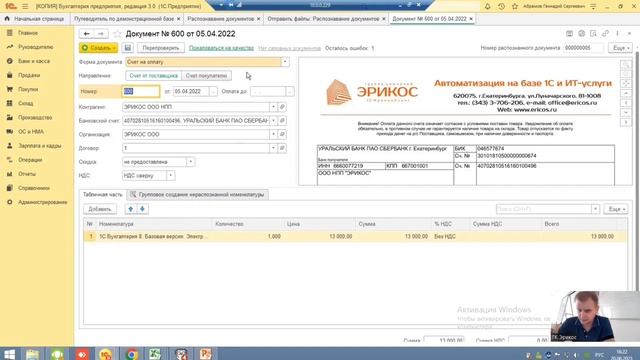Open the Оплата до date picker

tap(290, 91)
